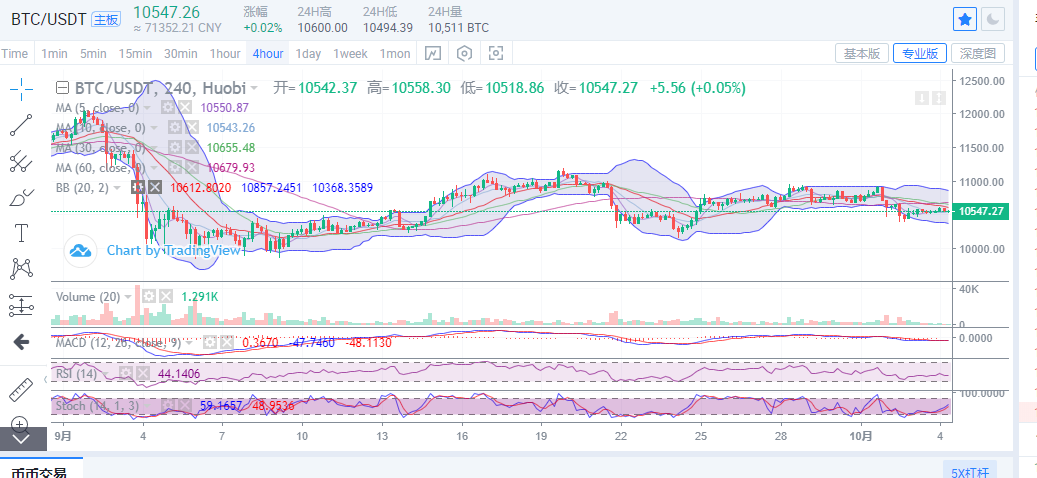Remove the Stoch indicator
Viewport: 1037px width, 478px height.
coord(185,405)
